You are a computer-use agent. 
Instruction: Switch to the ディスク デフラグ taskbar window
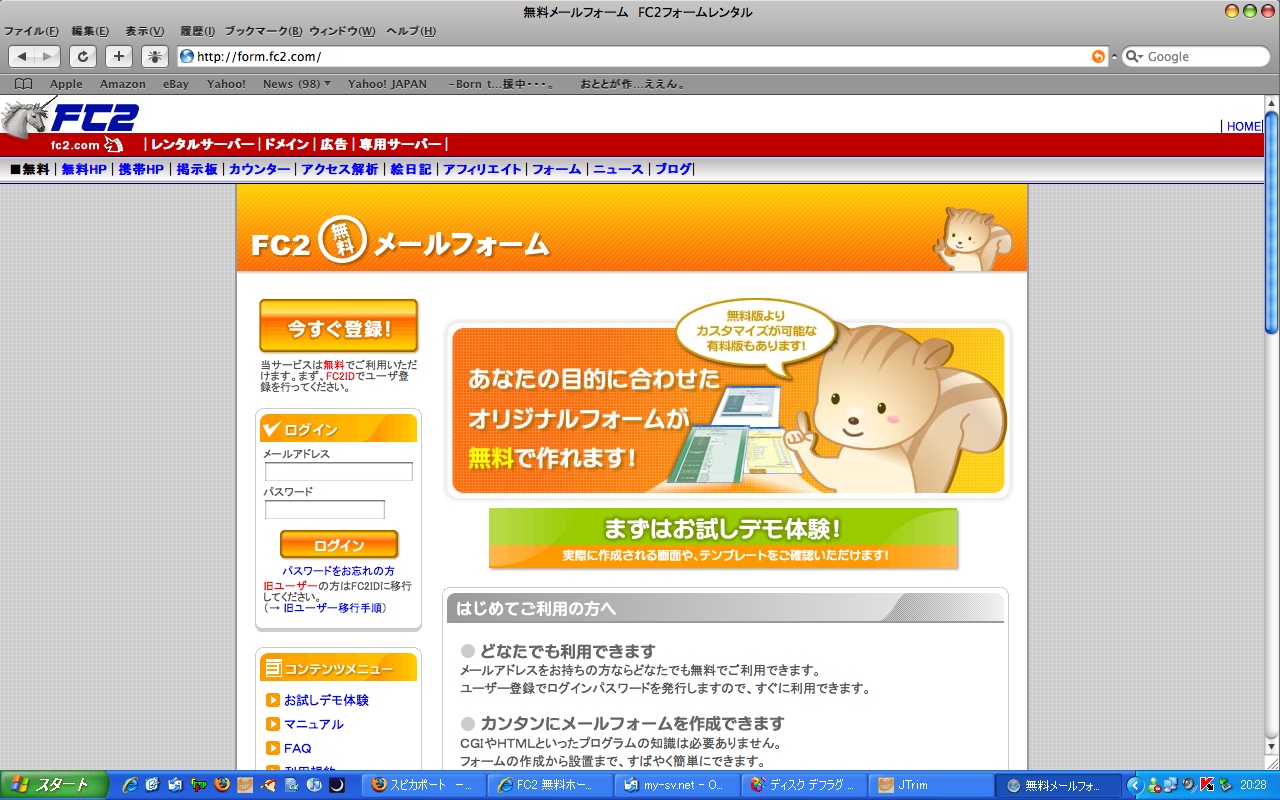click(x=804, y=785)
